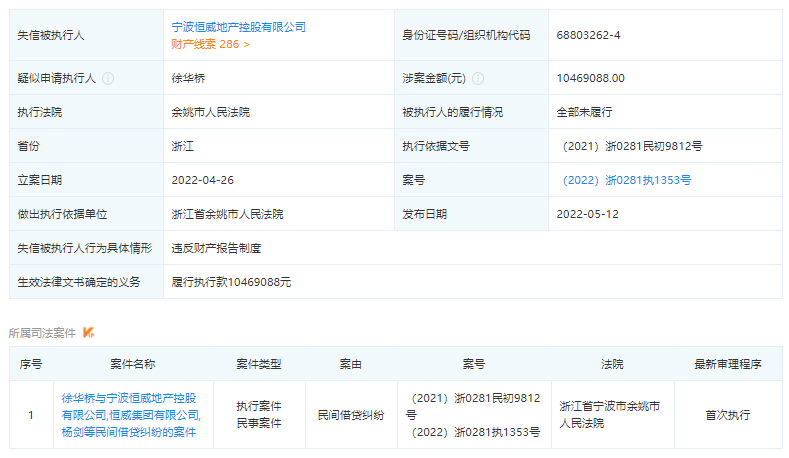Select 首次执行 procedure cell
Screen dimensions: 789x458
pos(728,415)
